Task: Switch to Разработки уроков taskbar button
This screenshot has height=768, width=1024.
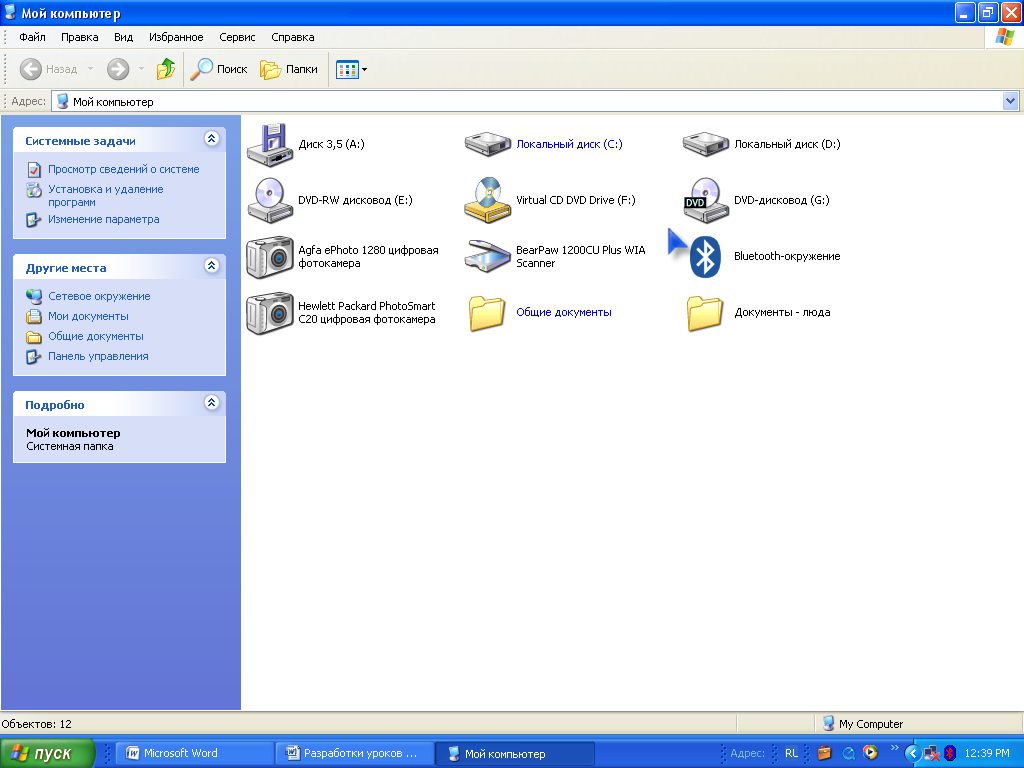Action: point(355,753)
